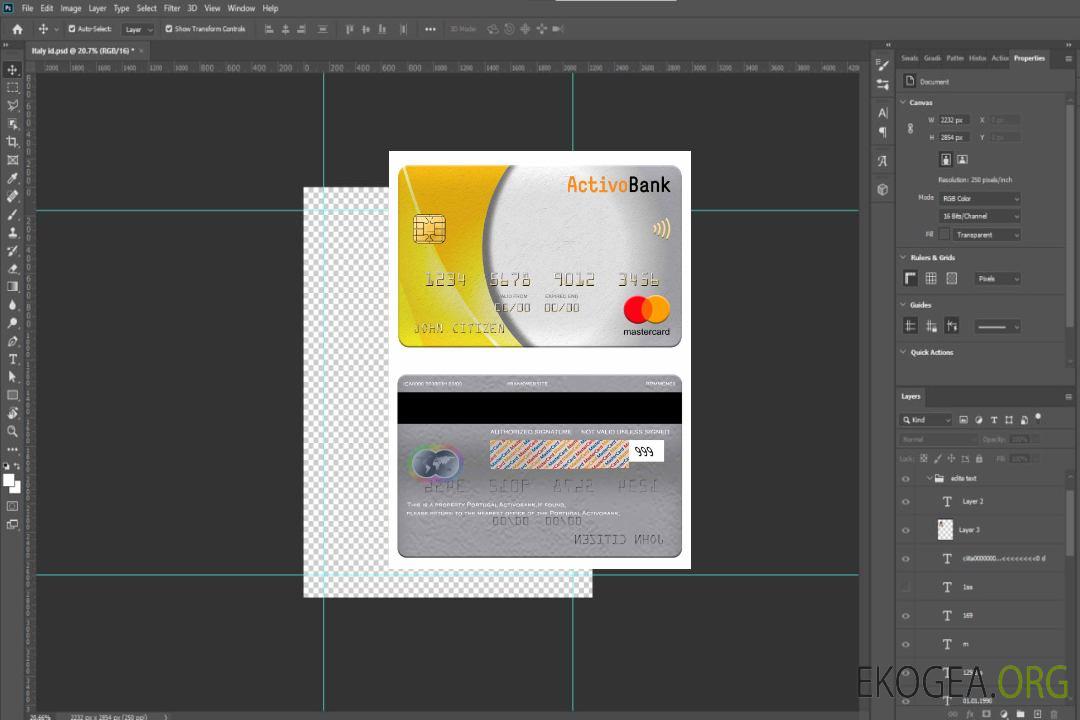Select the 'Italy id.psd' document tab
Image resolution: width=1080 pixels, height=720 pixels.
coord(83,51)
